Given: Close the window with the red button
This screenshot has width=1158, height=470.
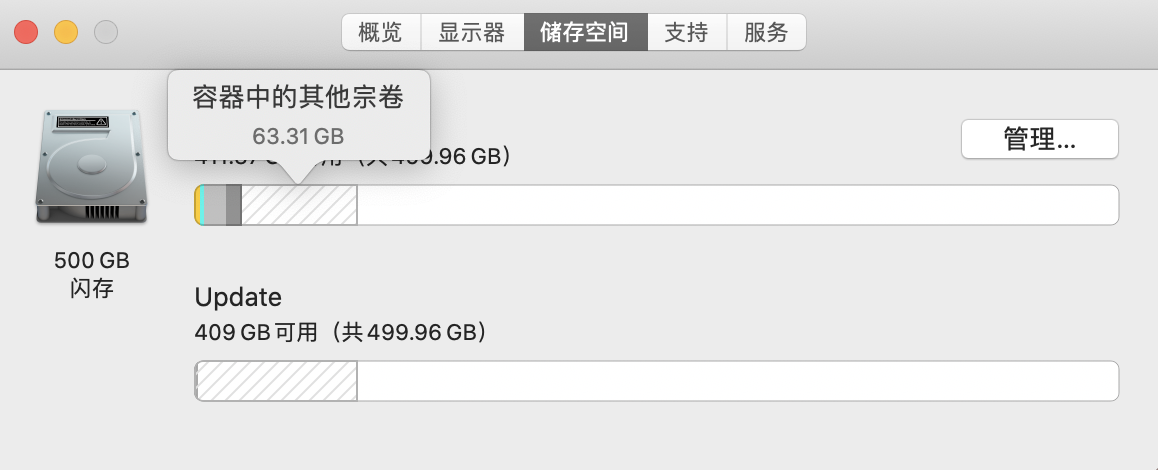Looking at the screenshot, I should click(26, 32).
